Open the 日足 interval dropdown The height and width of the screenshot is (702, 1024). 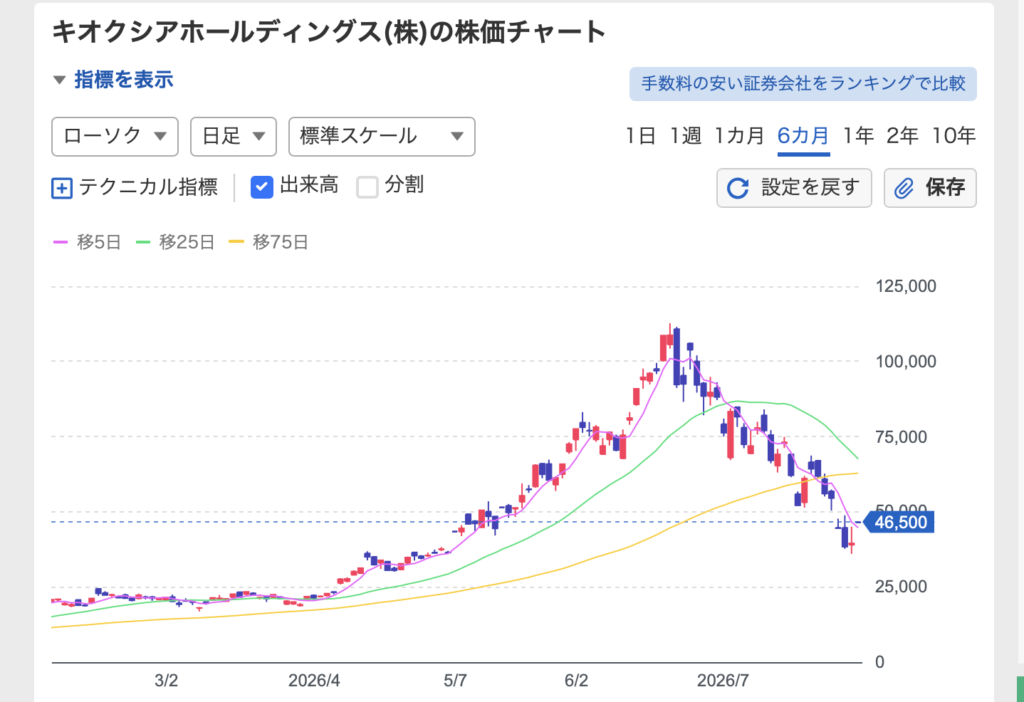(233, 136)
